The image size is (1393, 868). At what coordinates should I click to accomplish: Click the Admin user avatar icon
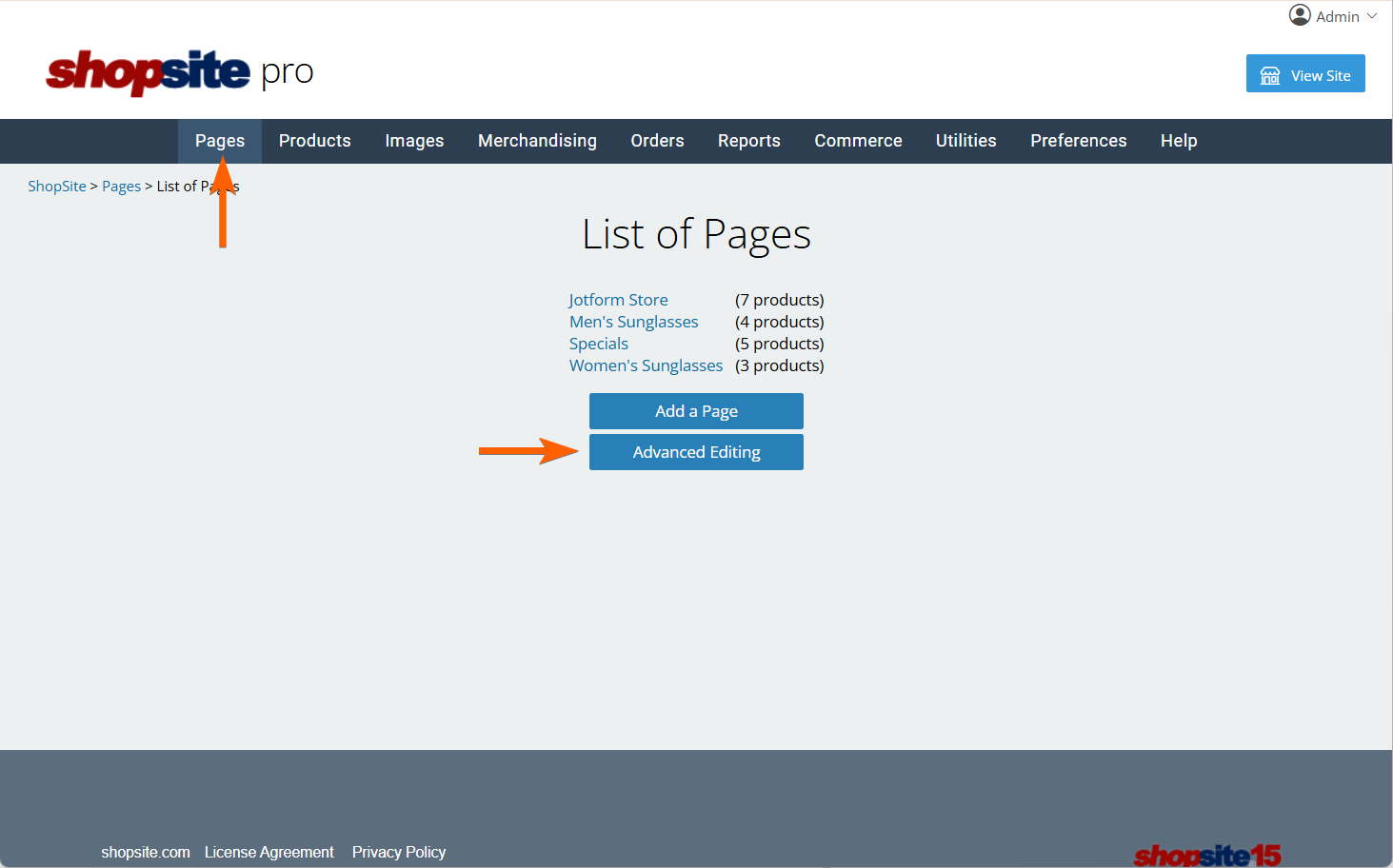1300,15
